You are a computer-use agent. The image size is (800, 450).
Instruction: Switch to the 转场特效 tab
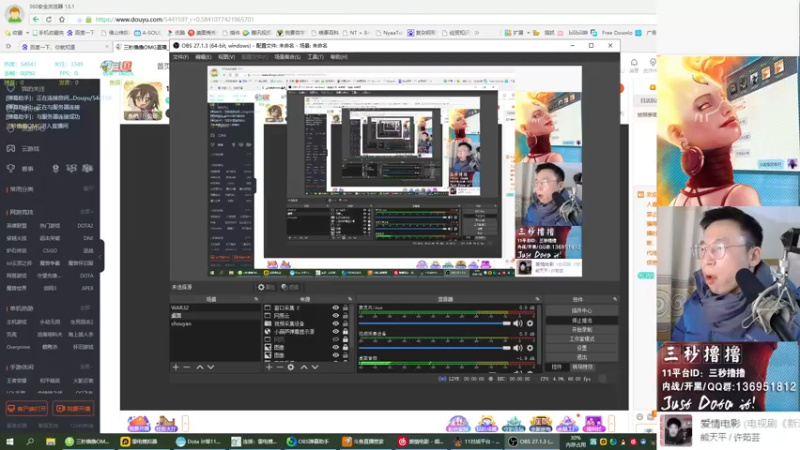tap(582, 367)
